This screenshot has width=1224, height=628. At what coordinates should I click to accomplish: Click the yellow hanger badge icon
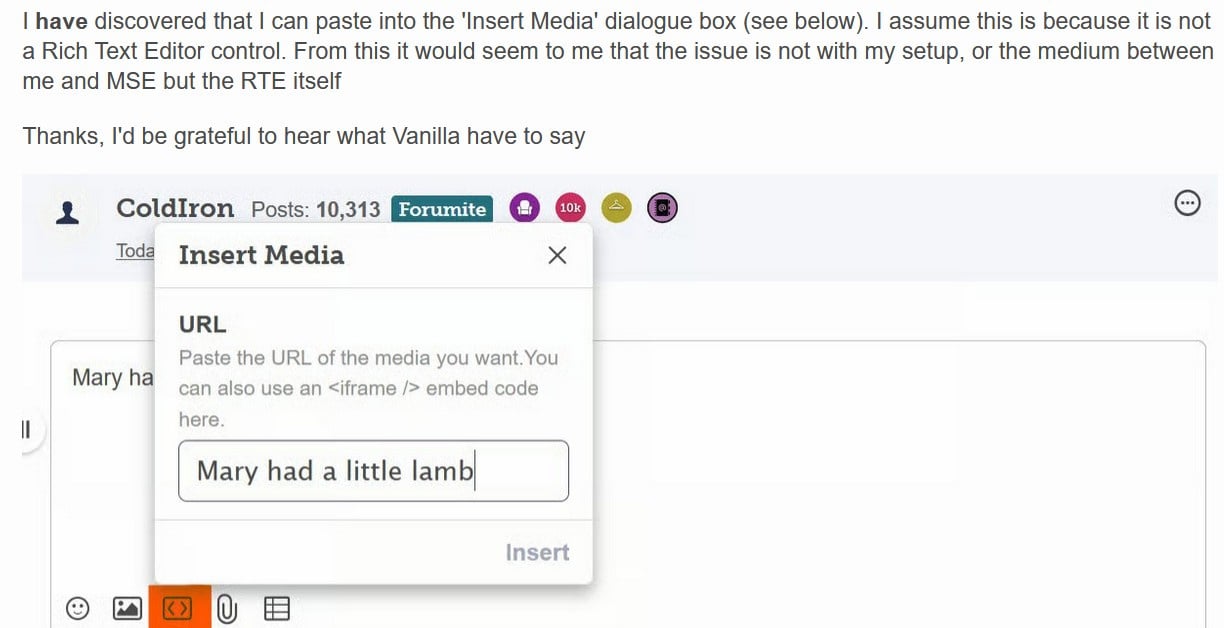coord(617,208)
